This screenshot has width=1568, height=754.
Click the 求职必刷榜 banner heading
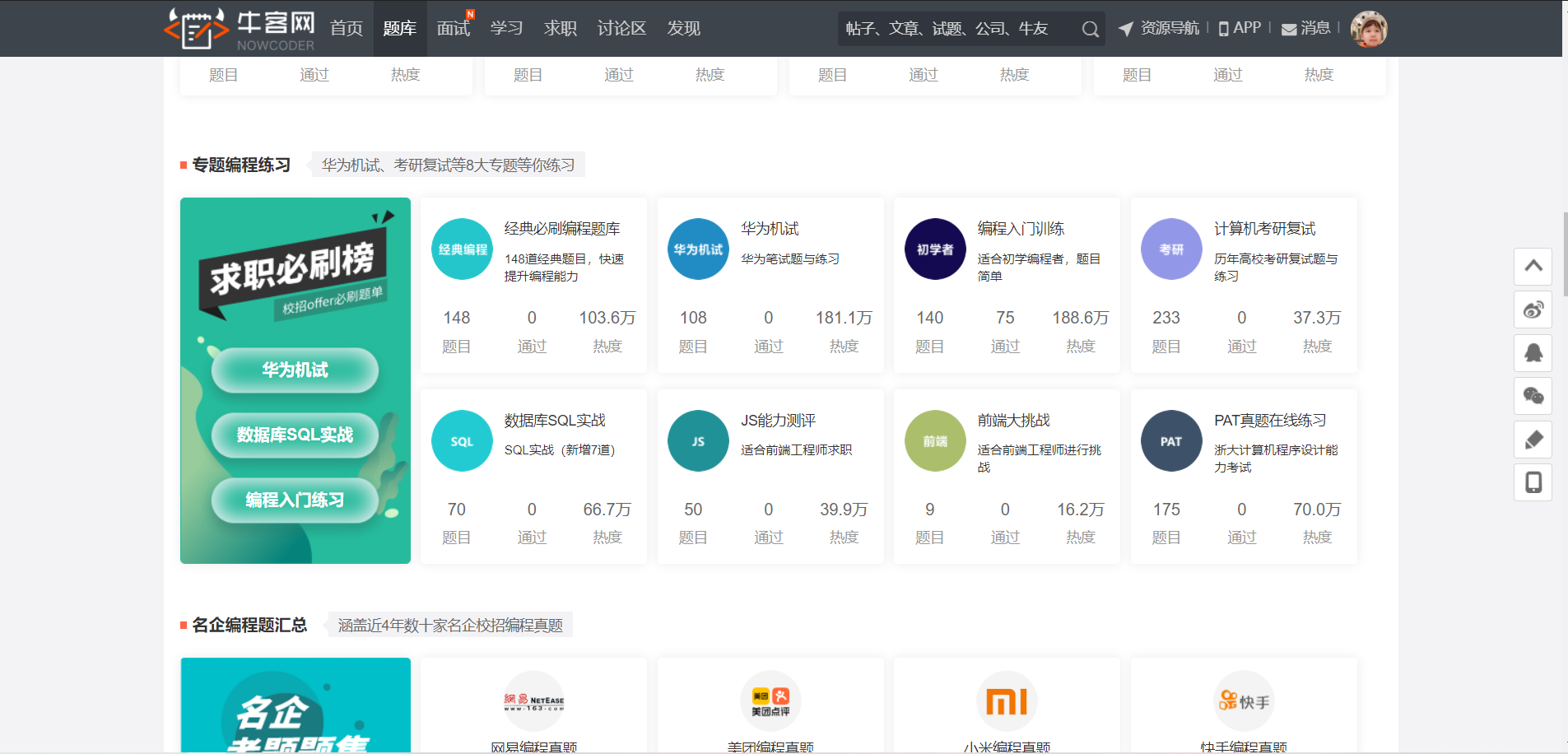point(292,269)
